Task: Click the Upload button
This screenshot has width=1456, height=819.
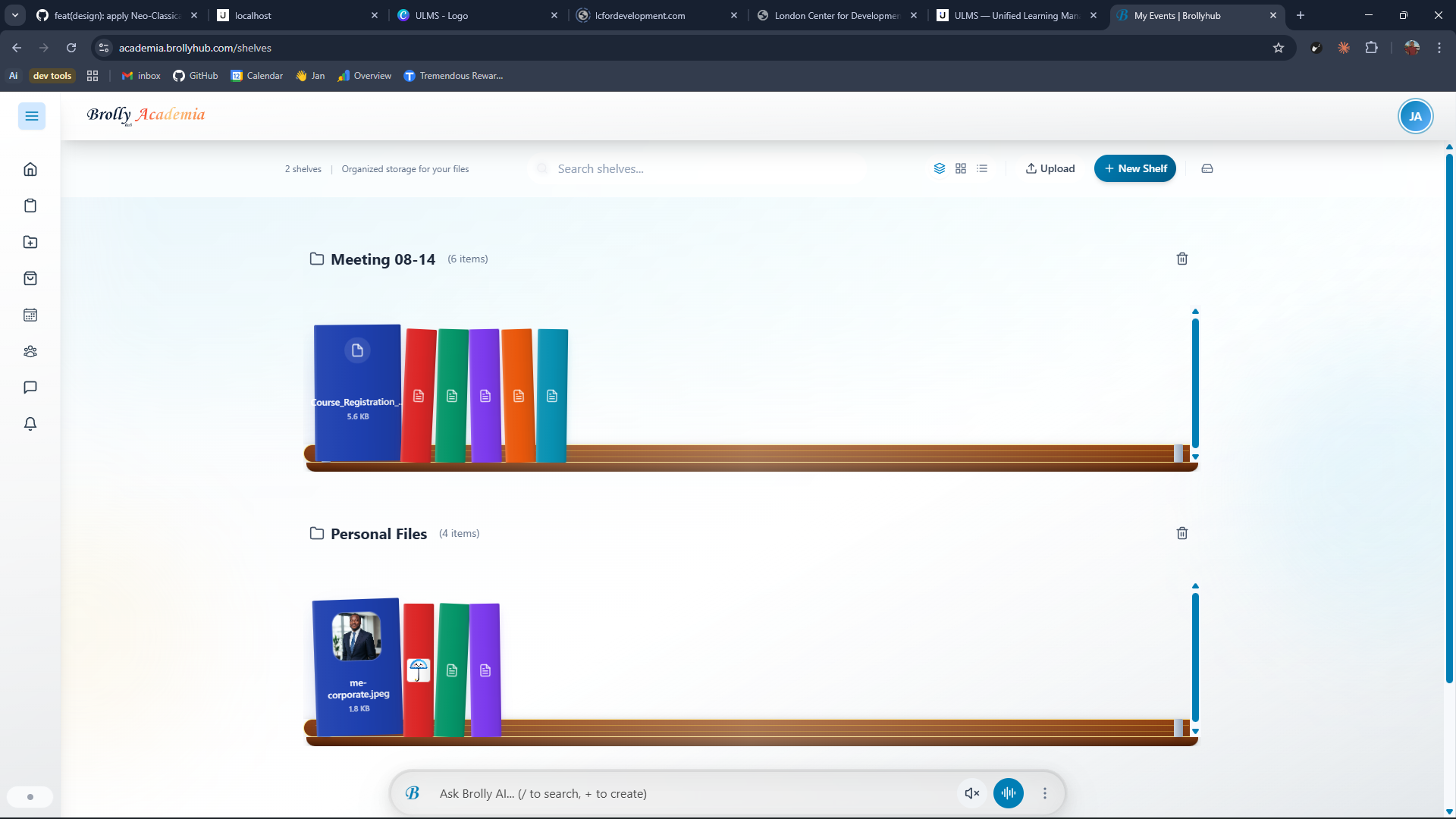Action: pos(1050,168)
